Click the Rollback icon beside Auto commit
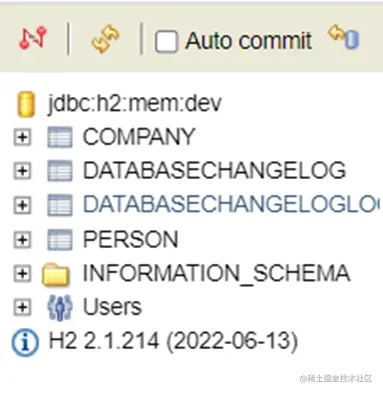 coord(344,37)
